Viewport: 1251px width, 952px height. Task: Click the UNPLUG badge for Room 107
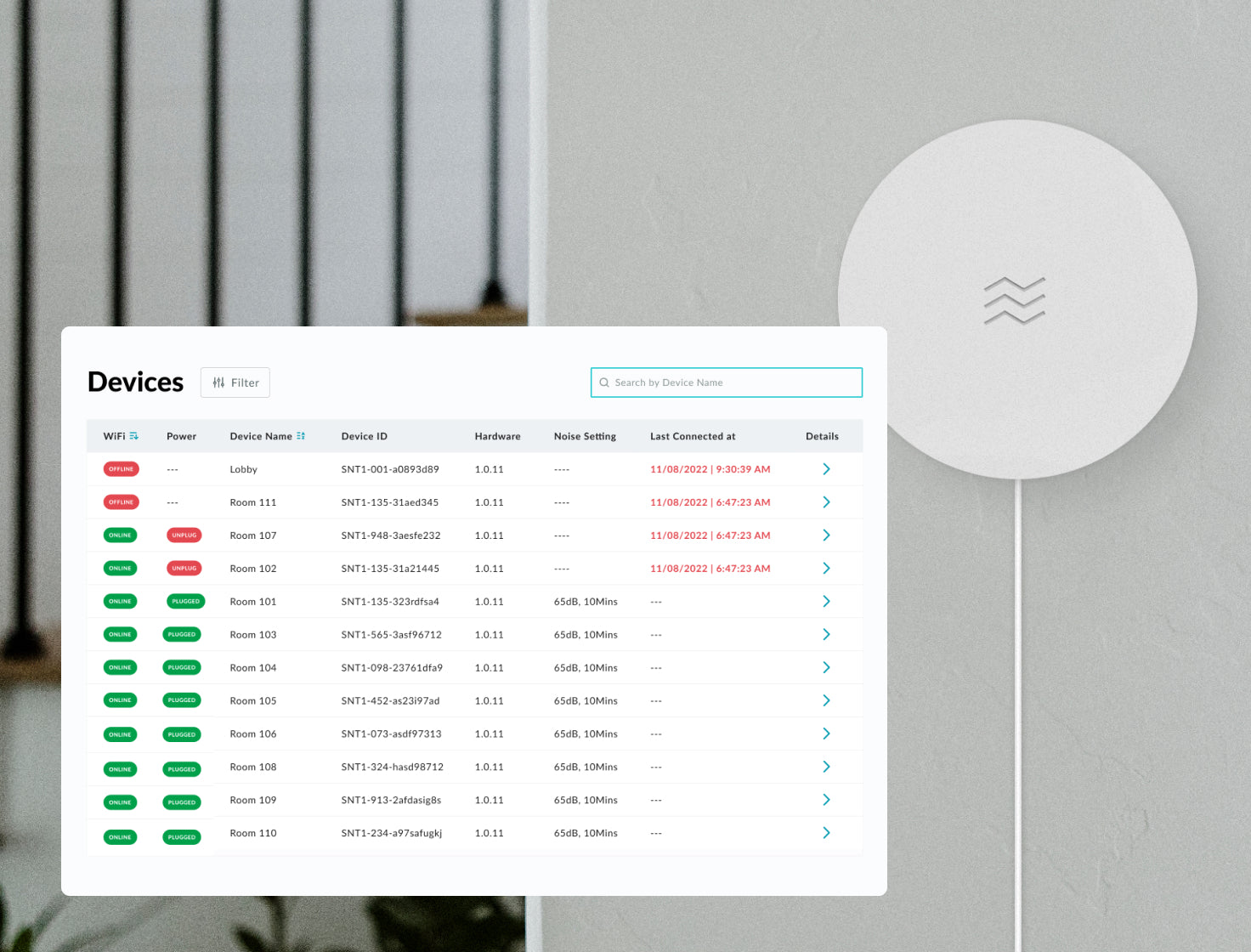(x=184, y=535)
